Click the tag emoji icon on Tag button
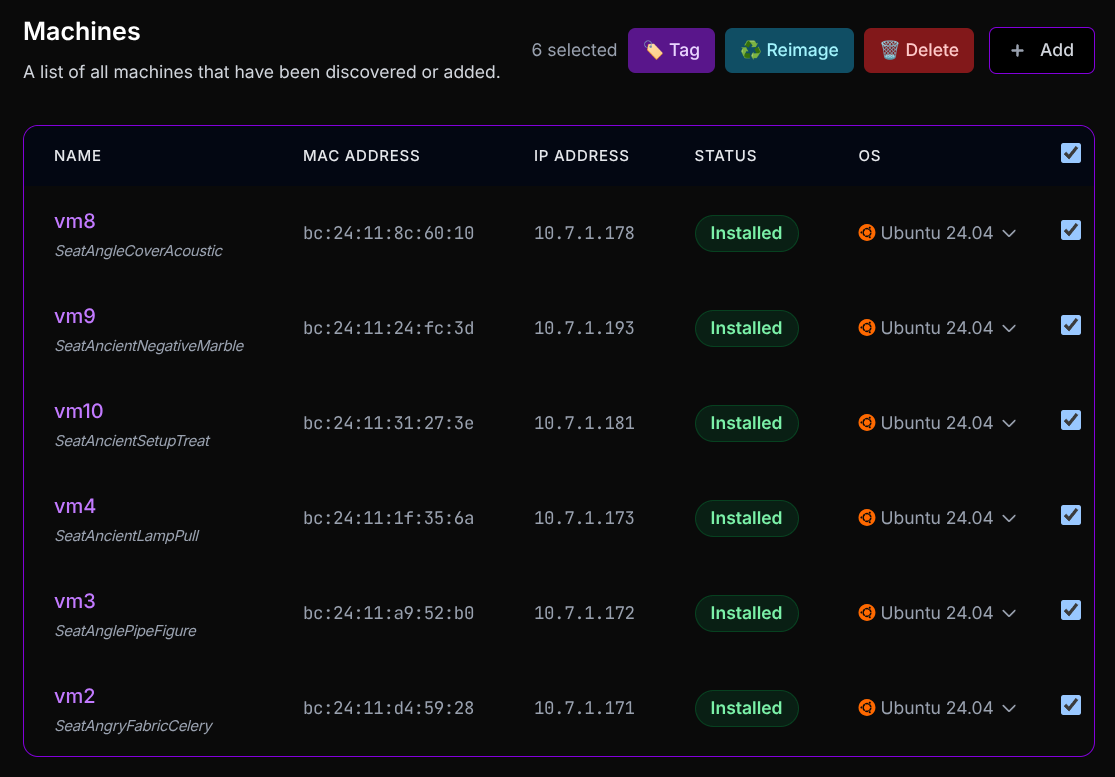Screen dimensions: 1115x777 point(653,50)
